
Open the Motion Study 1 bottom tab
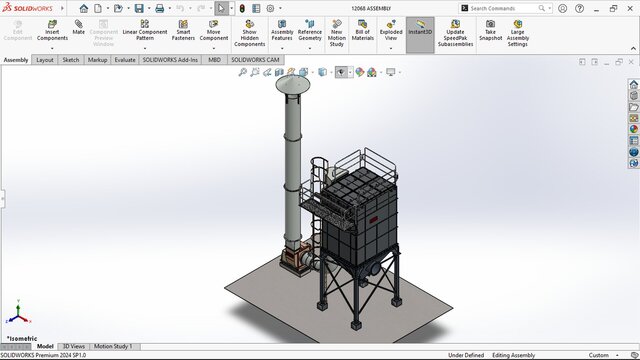[x=113, y=346]
